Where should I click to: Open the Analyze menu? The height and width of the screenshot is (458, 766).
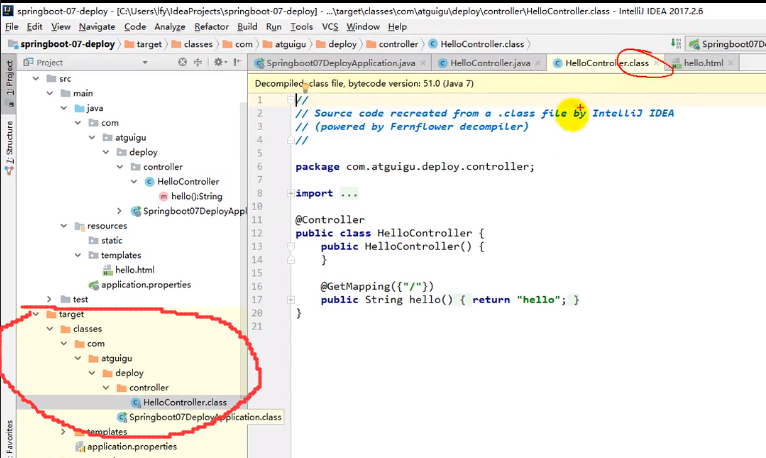[170, 27]
